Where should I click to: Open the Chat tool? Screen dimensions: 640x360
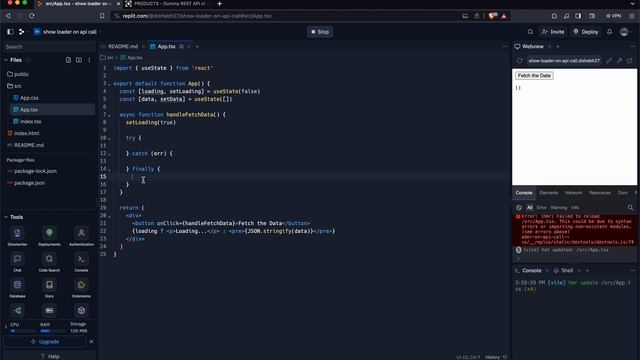[17, 262]
